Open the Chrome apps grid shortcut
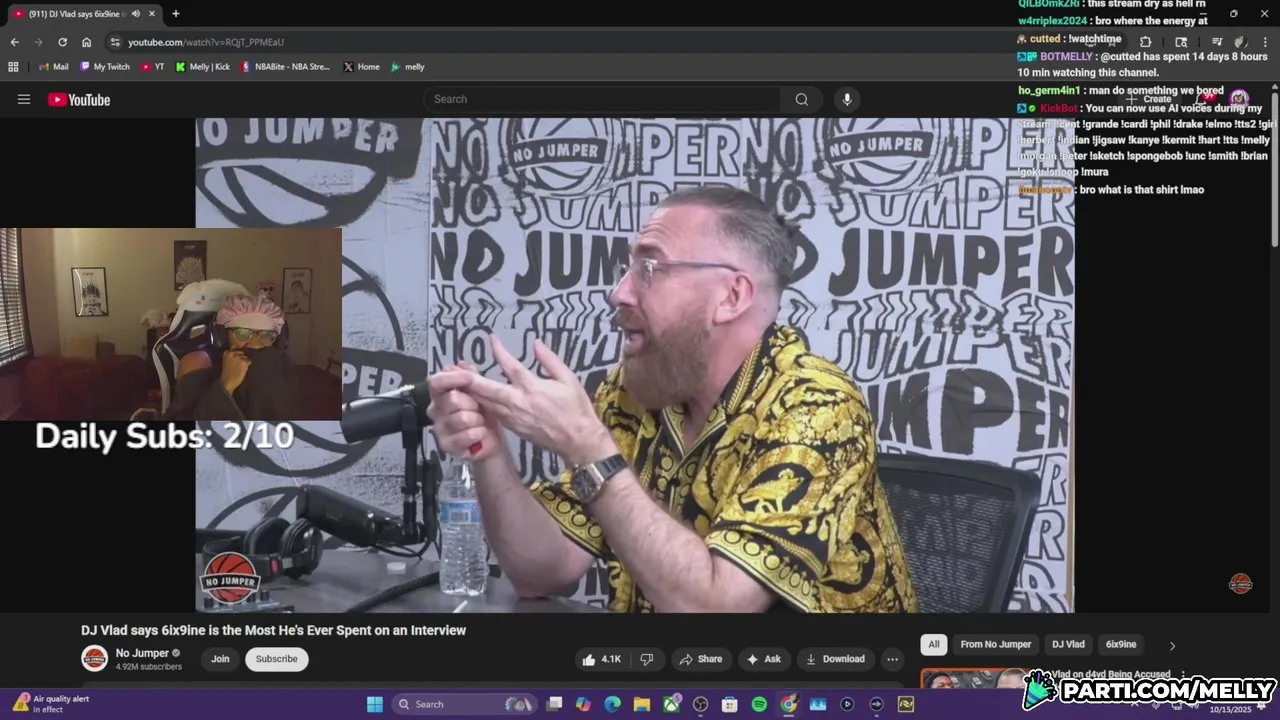The height and width of the screenshot is (720, 1280). (13, 67)
